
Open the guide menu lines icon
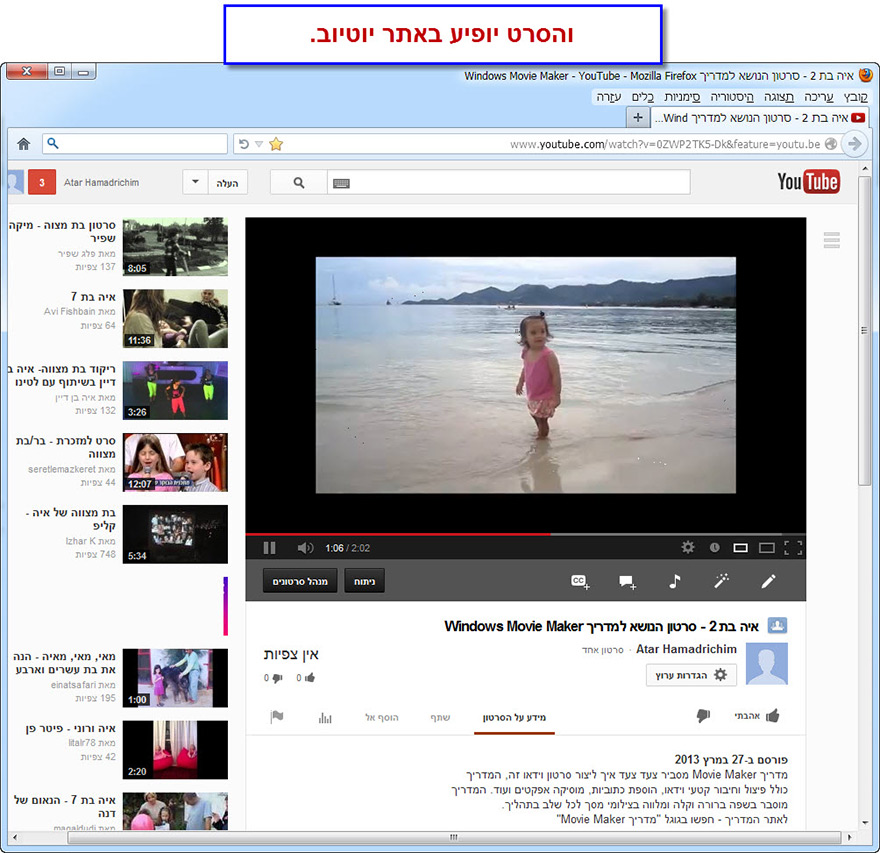[x=831, y=240]
